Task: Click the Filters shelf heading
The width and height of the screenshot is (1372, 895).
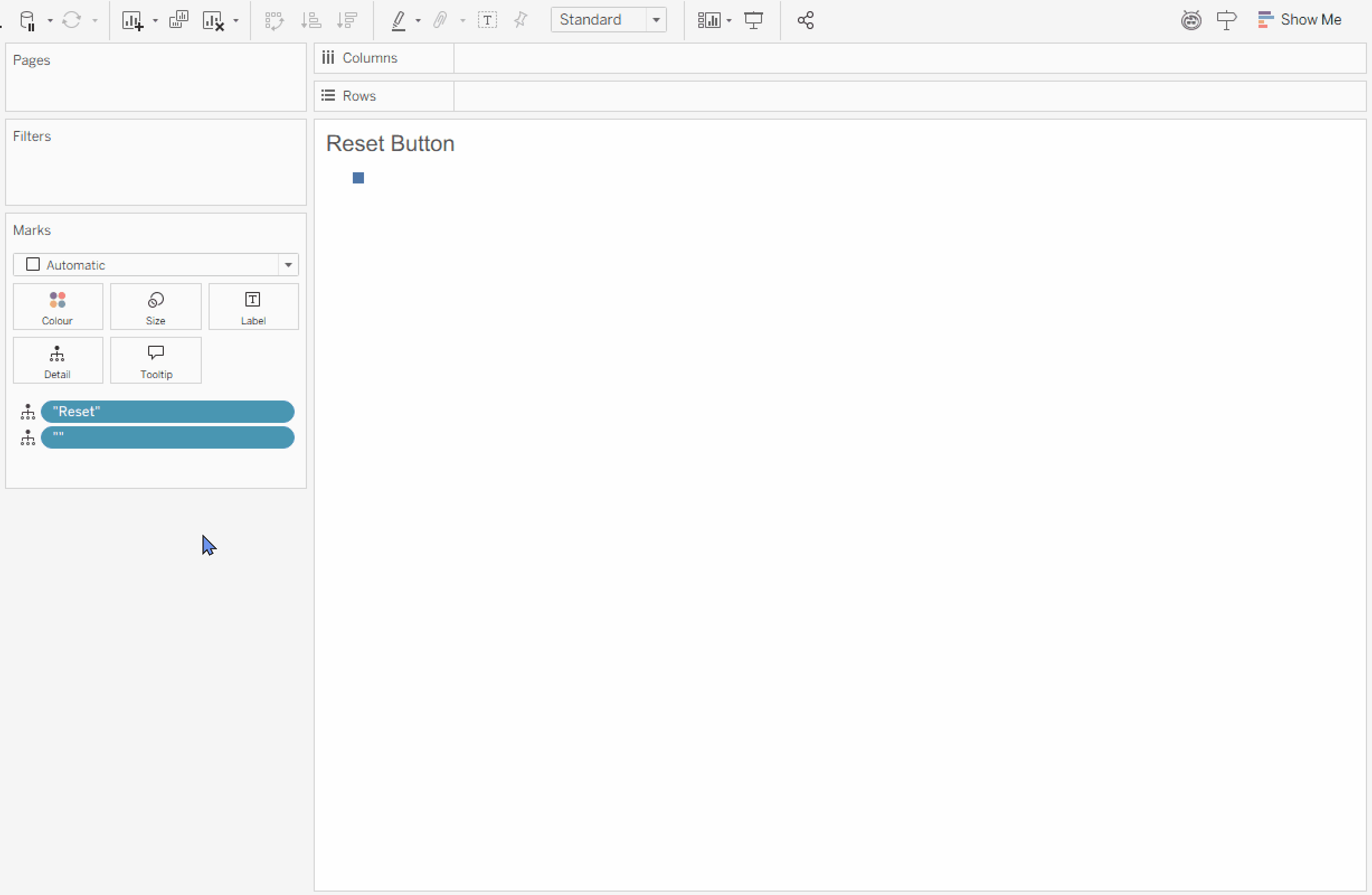Action: (x=32, y=136)
